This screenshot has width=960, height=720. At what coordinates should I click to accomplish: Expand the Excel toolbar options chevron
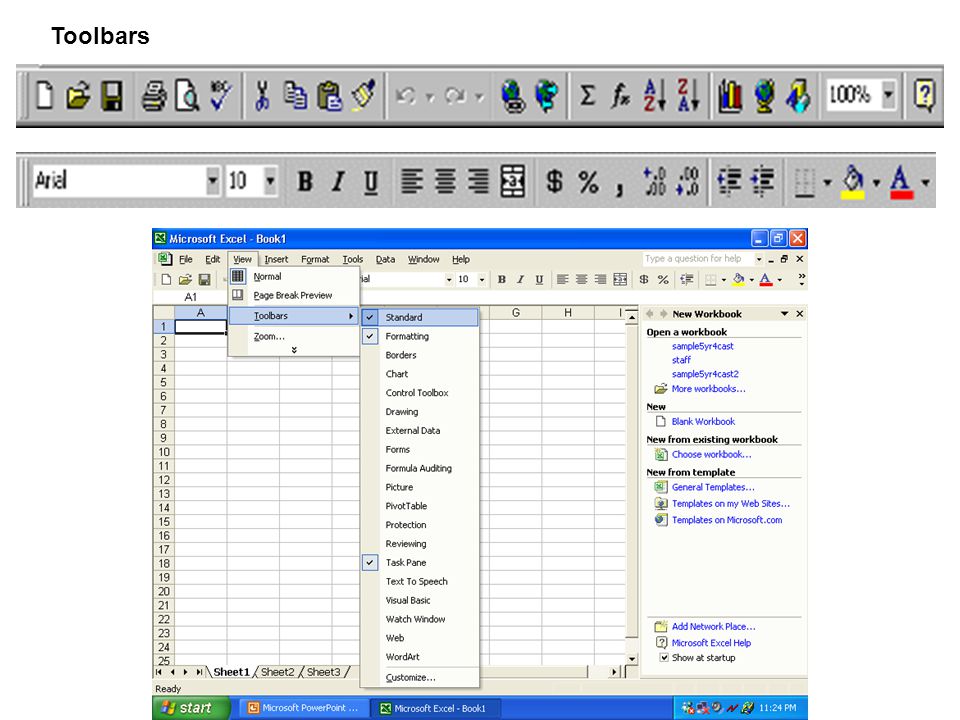[801, 279]
